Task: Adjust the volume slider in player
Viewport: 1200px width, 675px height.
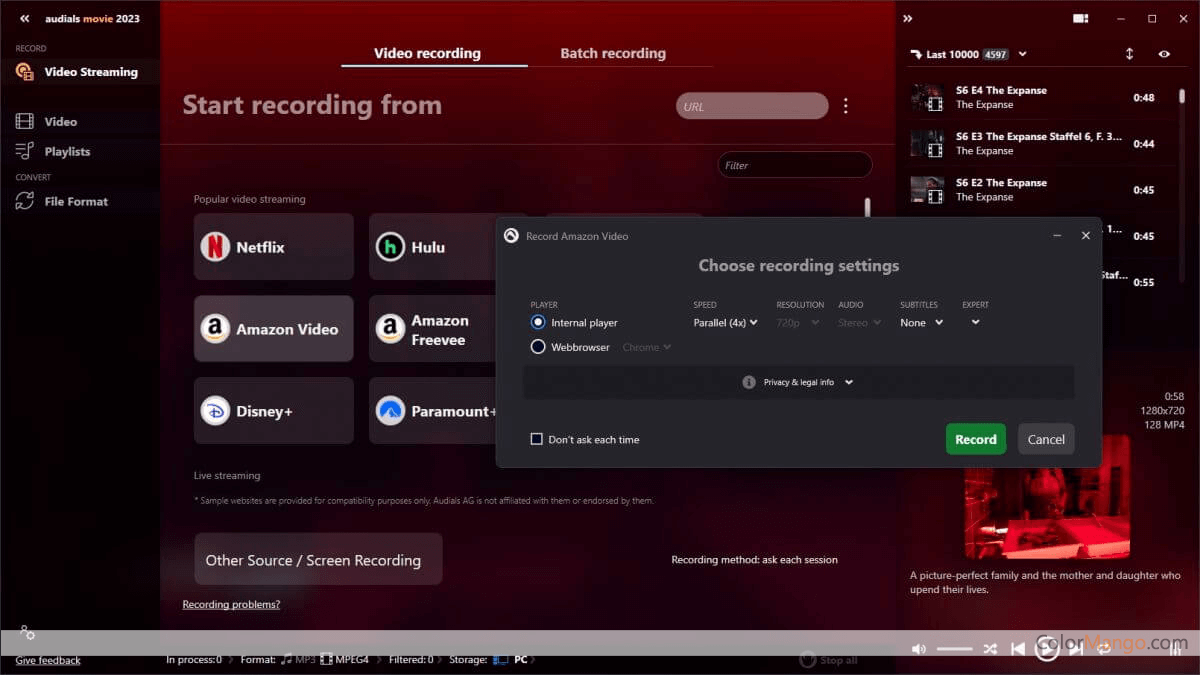Action: coord(954,649)
